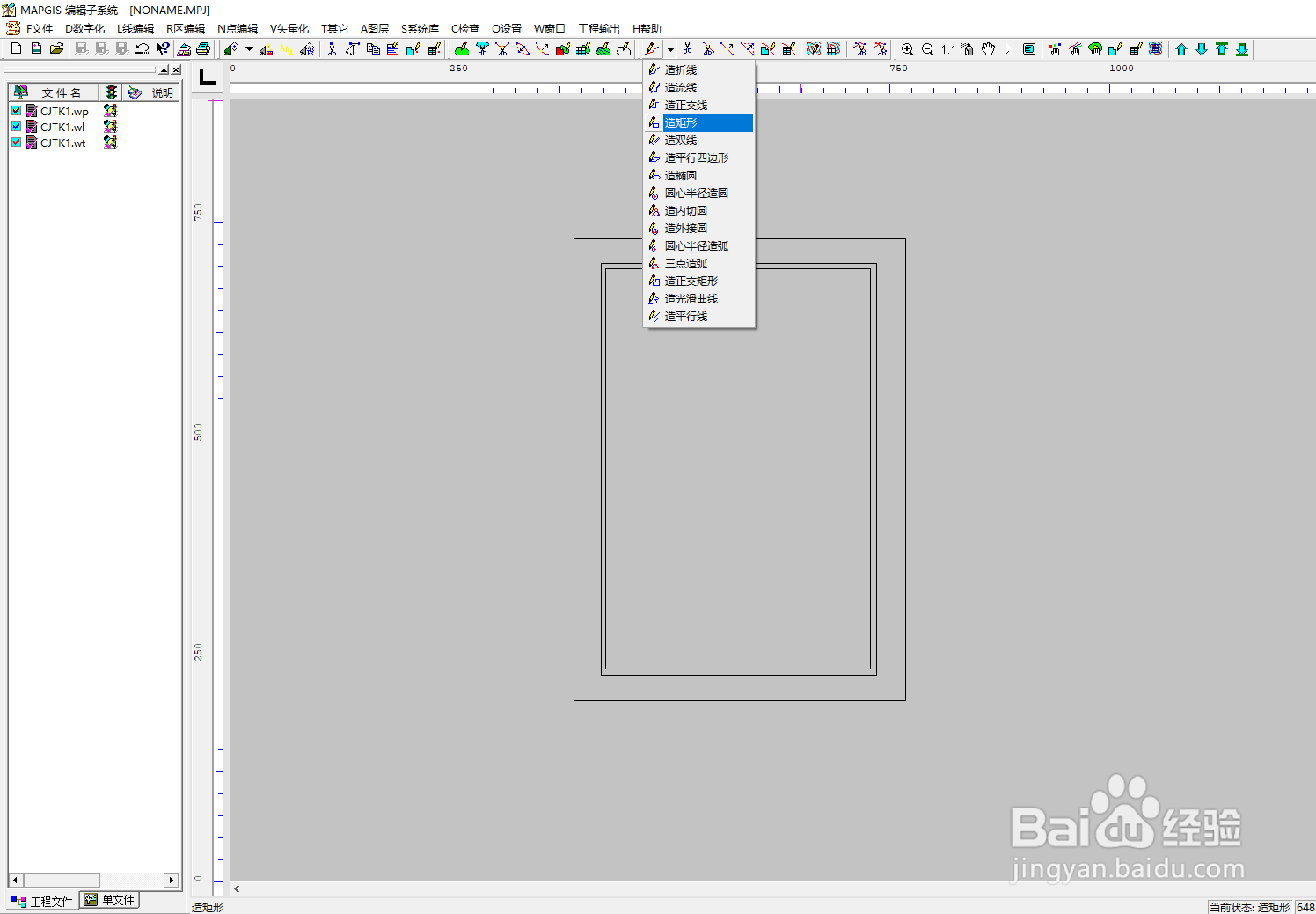This screenshot has width=1316, height=914.
Task: Click the printer toolbar icon
Action: tap(203, 49)
